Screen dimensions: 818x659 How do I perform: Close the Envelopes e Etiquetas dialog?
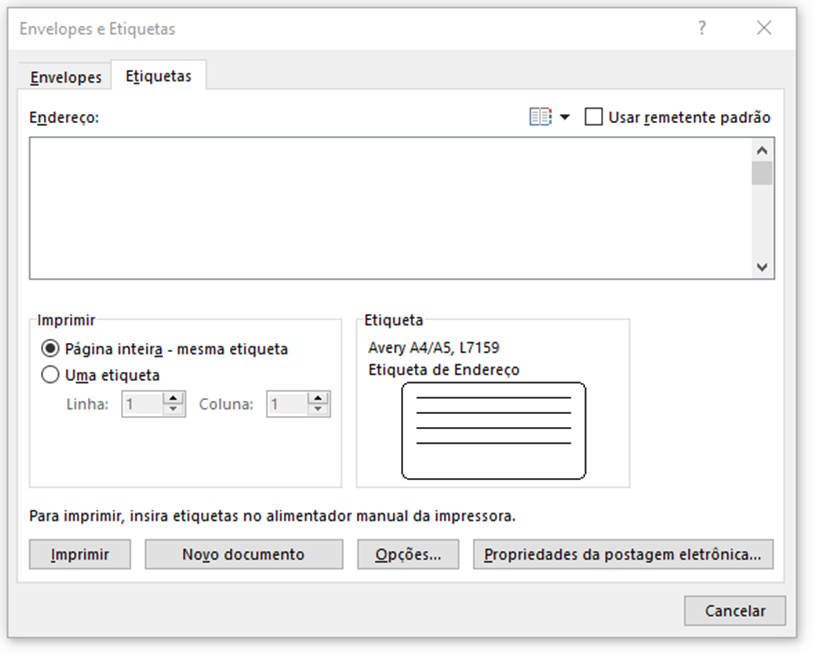click(764, 28)
